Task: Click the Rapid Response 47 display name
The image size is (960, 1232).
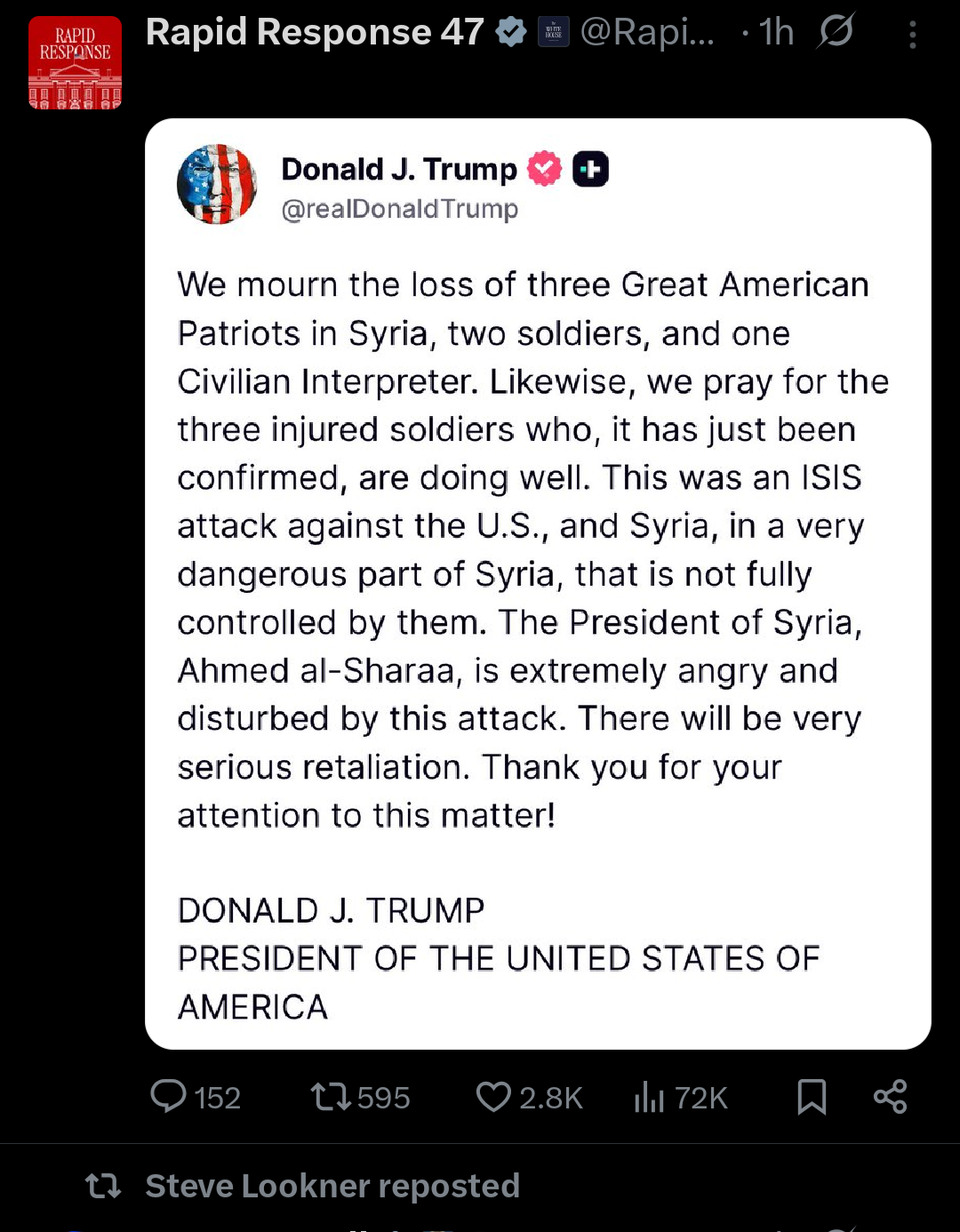Action: click(315, 32)
